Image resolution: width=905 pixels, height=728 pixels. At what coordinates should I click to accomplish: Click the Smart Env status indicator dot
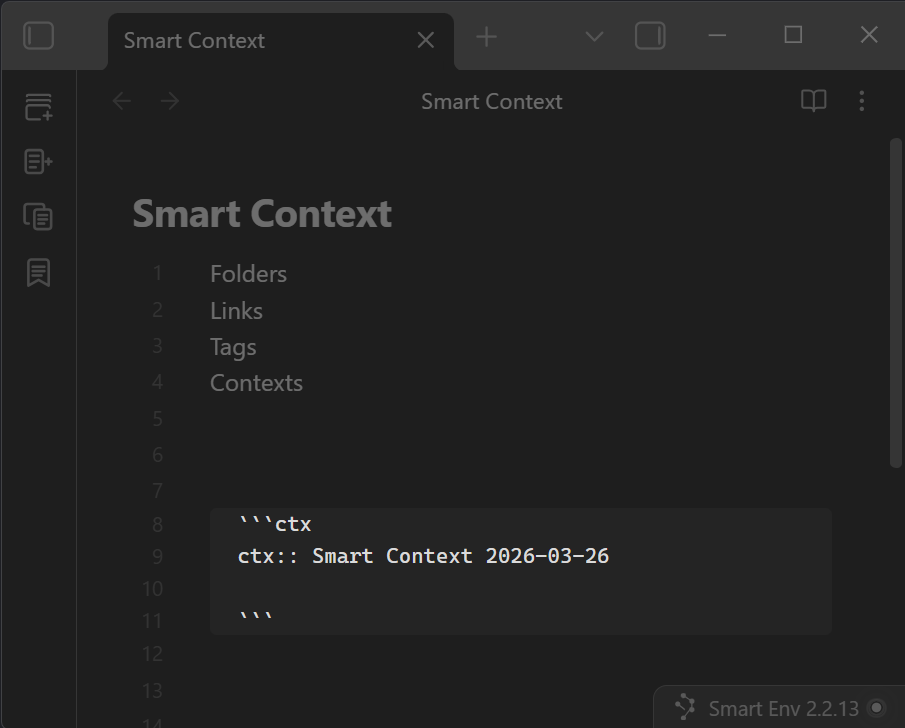tap(877, 708)
